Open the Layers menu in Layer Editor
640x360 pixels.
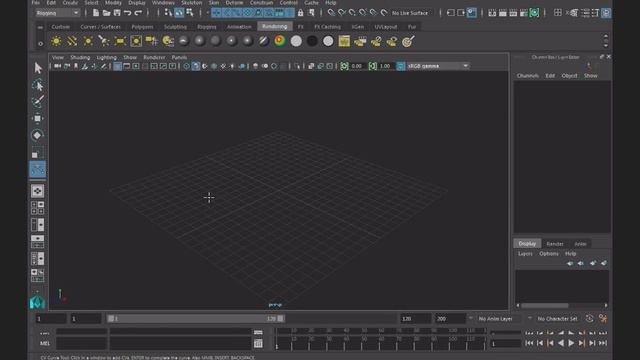point(525,254)
